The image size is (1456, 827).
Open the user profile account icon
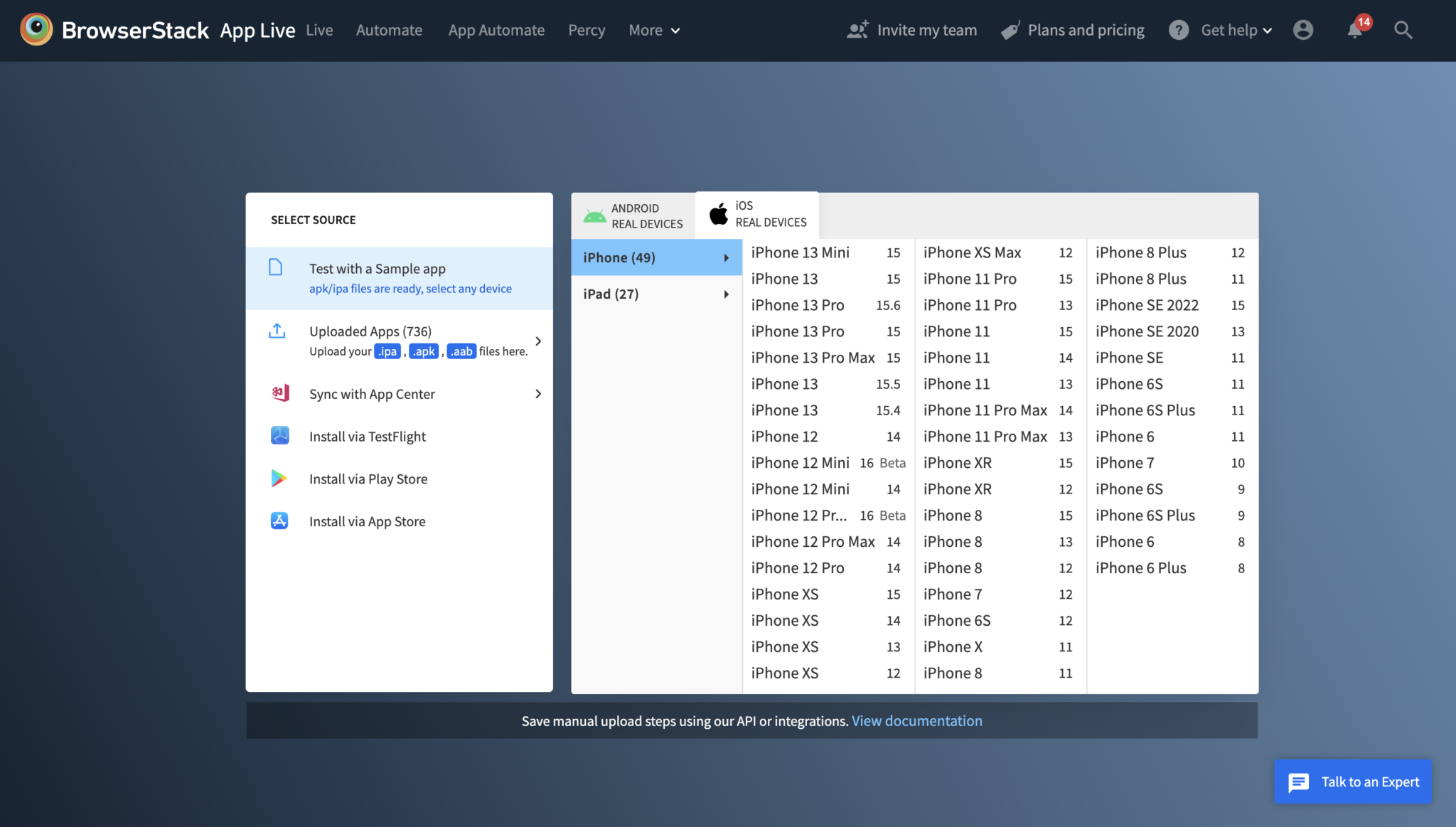click(x=1304, y=29)
